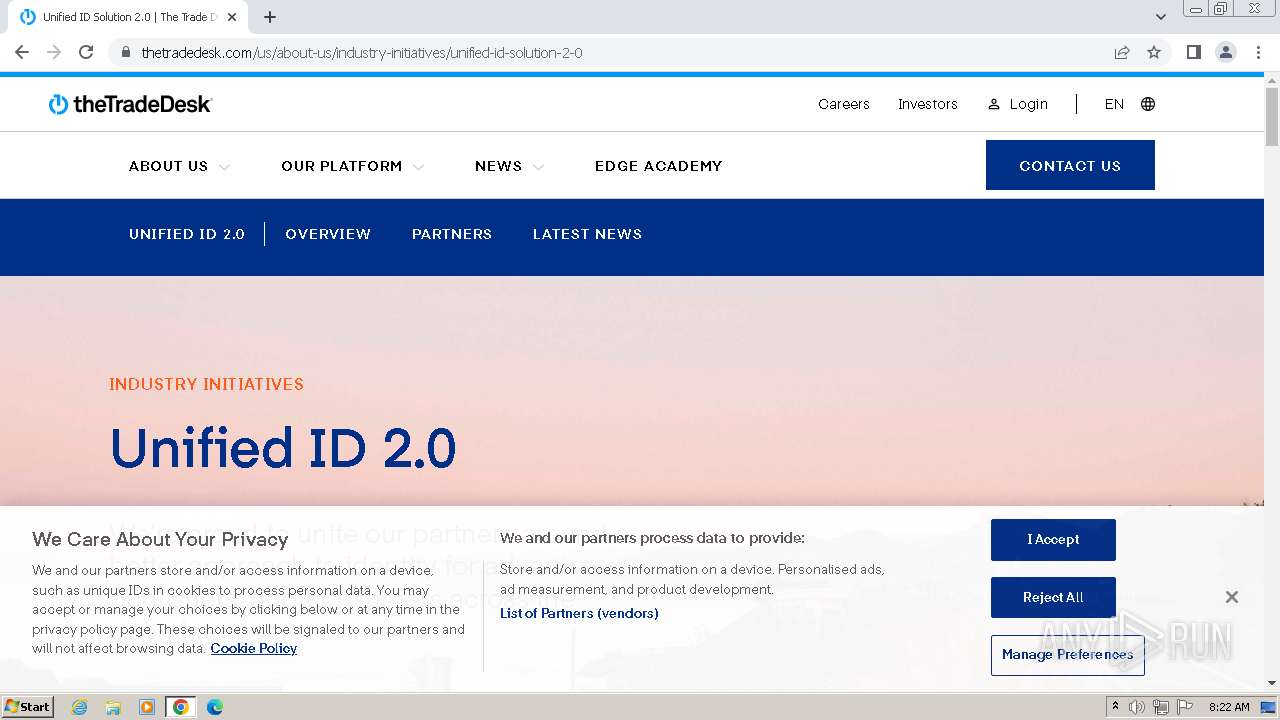Expand the Our Platform menu
The width and height of the screenshot is (1280, 720).
(x=352, y=166)
